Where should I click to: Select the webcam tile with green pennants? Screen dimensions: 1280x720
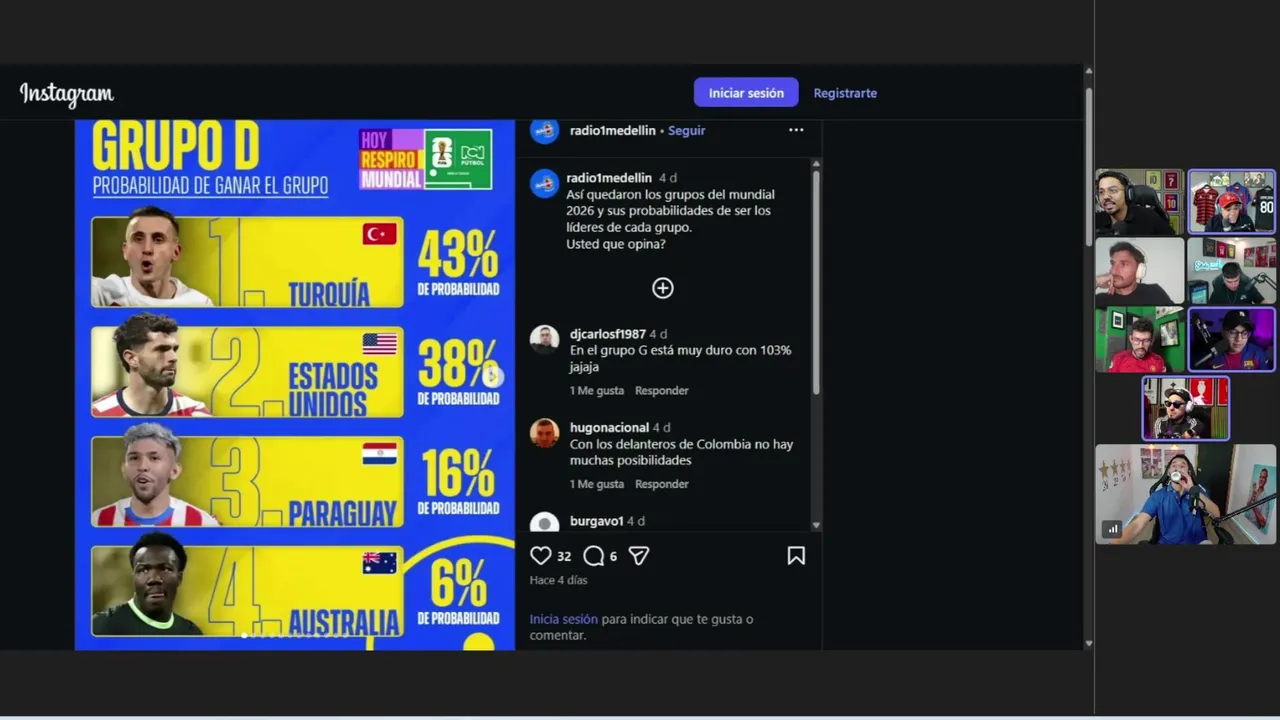coord(1139,340)
